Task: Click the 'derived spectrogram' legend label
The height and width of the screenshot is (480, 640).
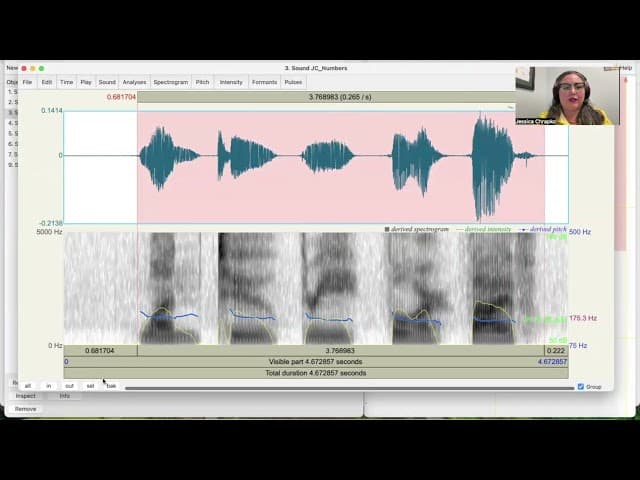Action: pyautogui.click(x=420, y=229)
